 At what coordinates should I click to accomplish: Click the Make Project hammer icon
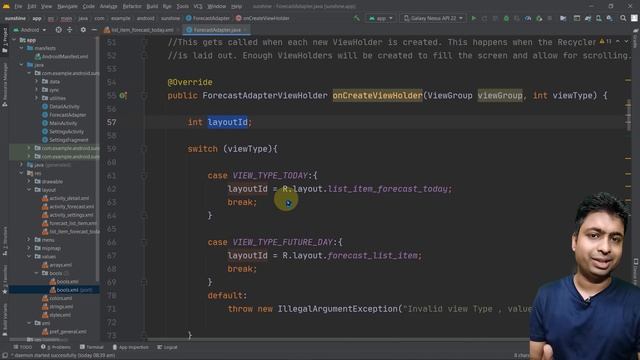pyautogui.click(x=357, y=18)
